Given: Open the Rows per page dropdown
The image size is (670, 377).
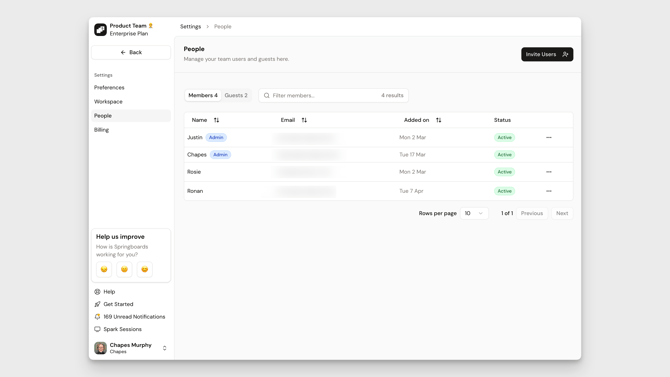Looking at the screenshot, I should tap(474, 213).
